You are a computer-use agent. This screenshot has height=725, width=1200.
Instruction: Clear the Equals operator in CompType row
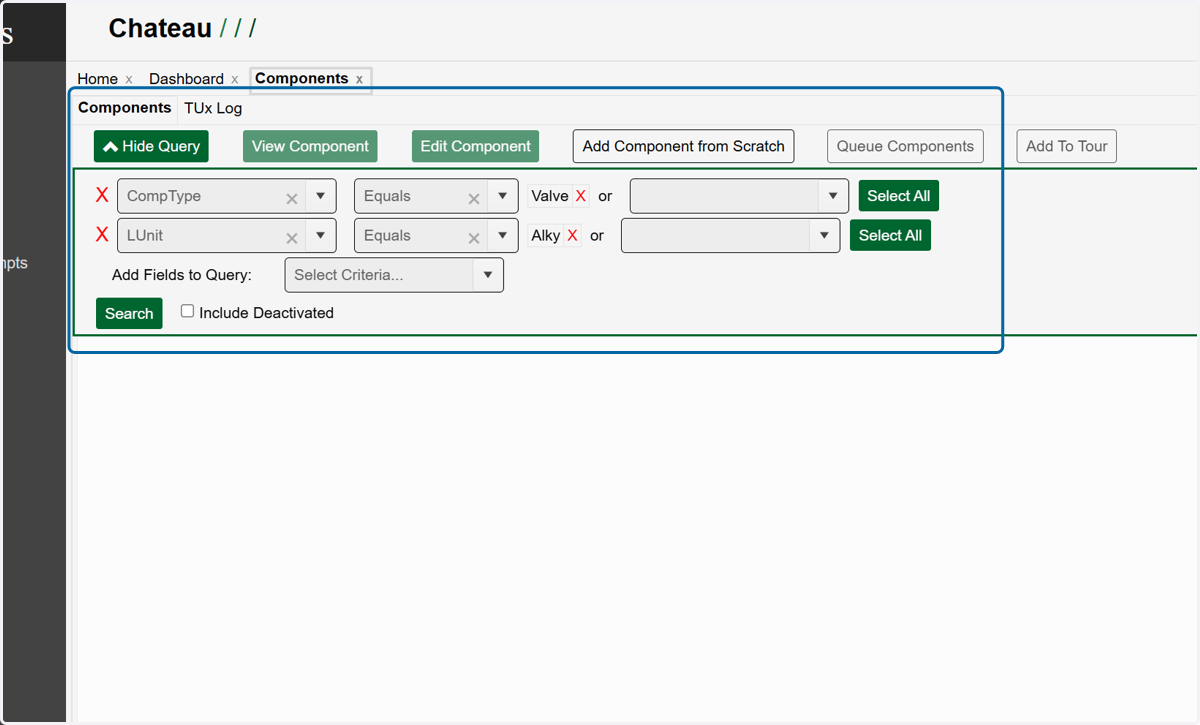tap(474, 198)
